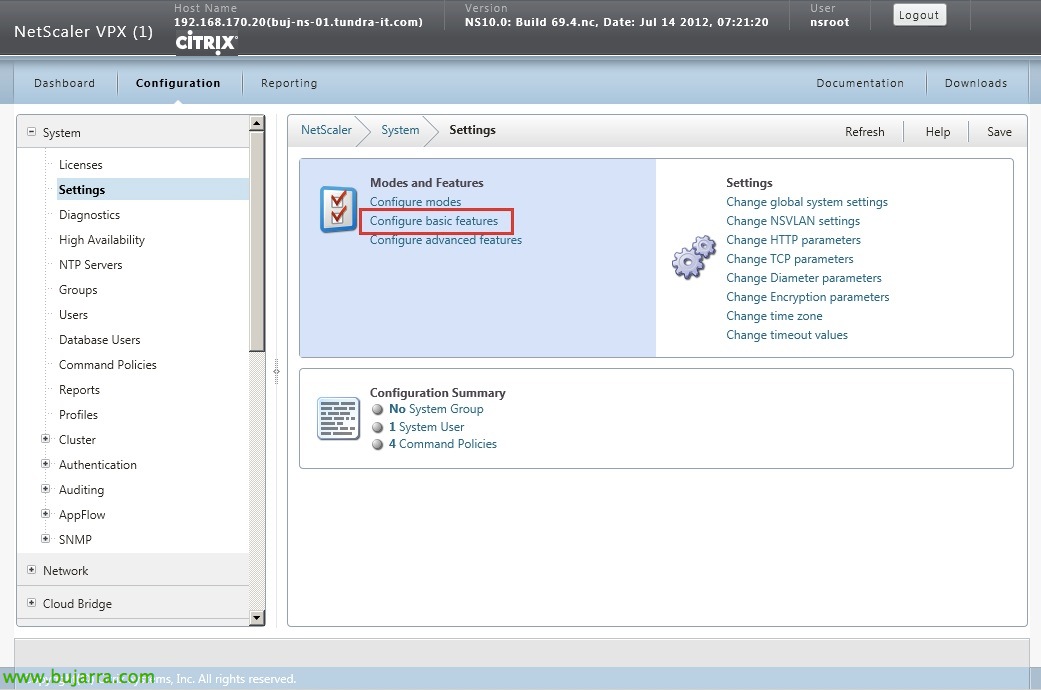Expand the SNMP tree node
Screen dimensions: 1041x690
45,539
